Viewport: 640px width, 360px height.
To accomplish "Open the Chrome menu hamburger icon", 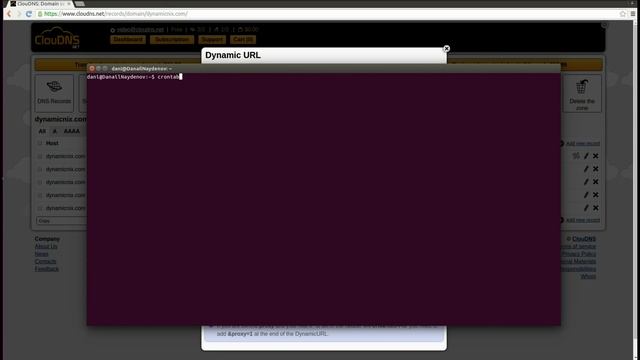I will pyautogui.click(x=633, y=14).
